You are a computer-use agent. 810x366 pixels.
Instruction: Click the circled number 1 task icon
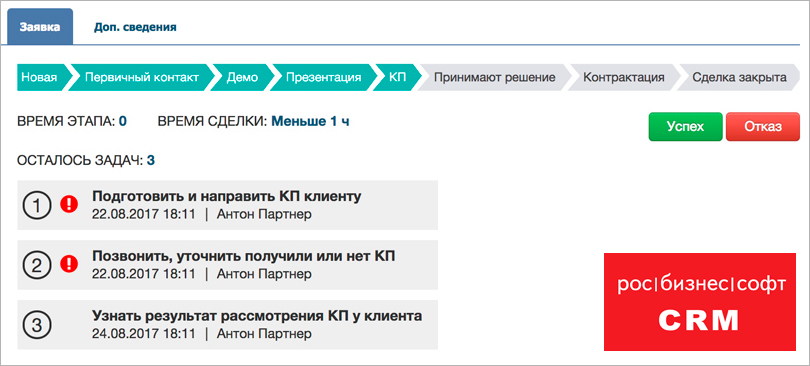[x=37, y=205]
